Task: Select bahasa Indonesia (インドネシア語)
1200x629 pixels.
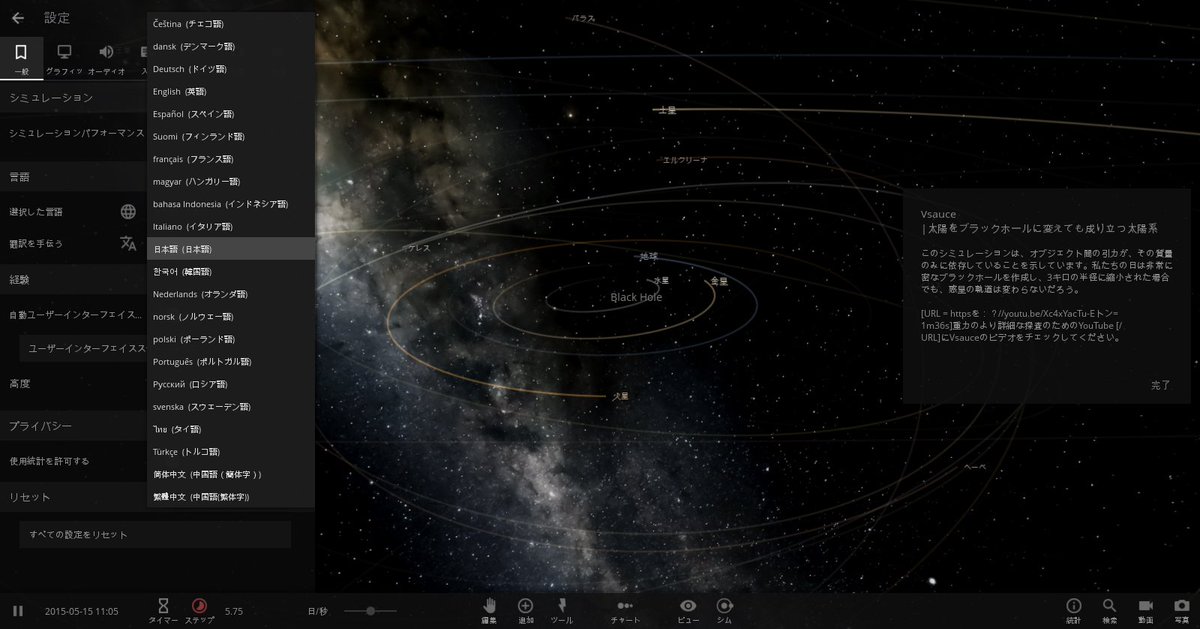Action: [x=231, y=204]
